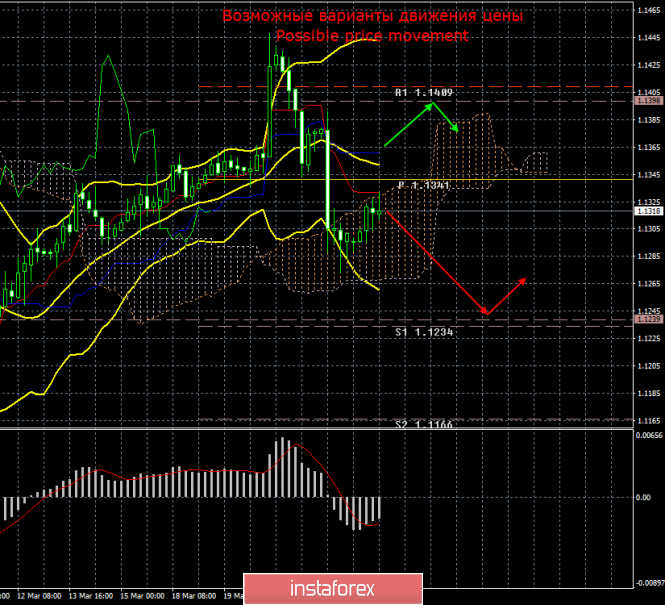The height and width of the screenshot is (605, 665).
Task: Select the 15 Mar 00:00 time label
Action: (142, 595)
